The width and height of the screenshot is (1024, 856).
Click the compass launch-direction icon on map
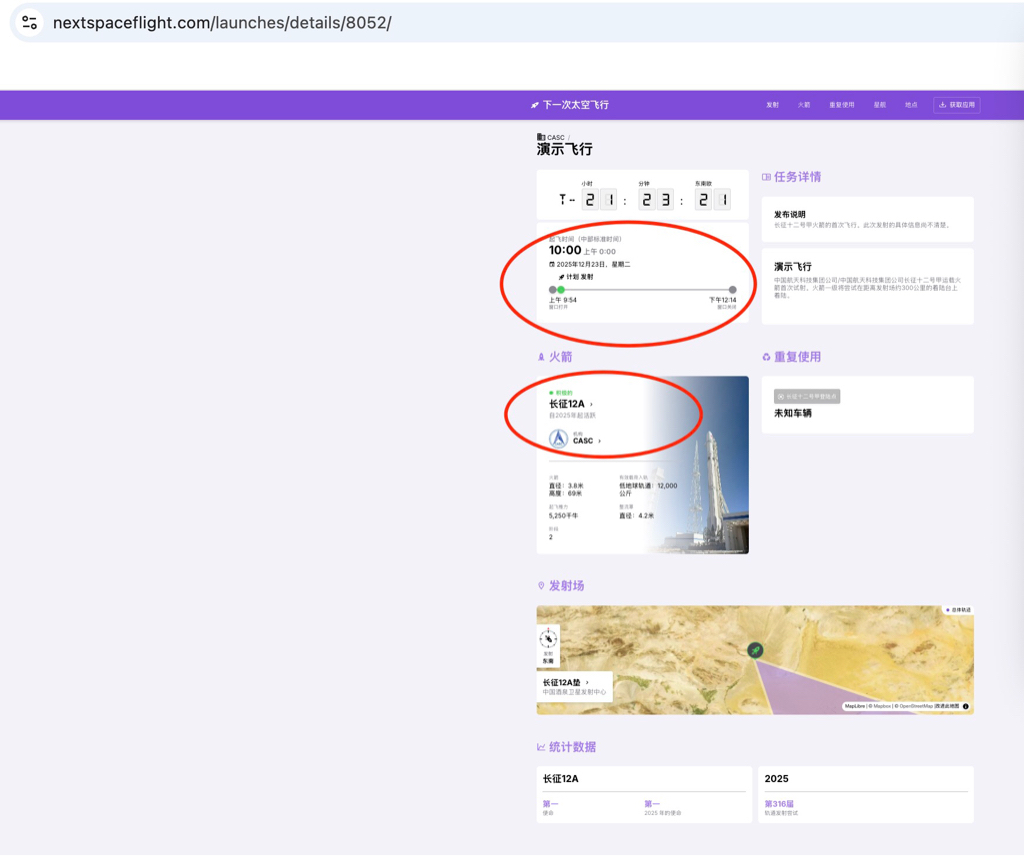coord(548,638)
